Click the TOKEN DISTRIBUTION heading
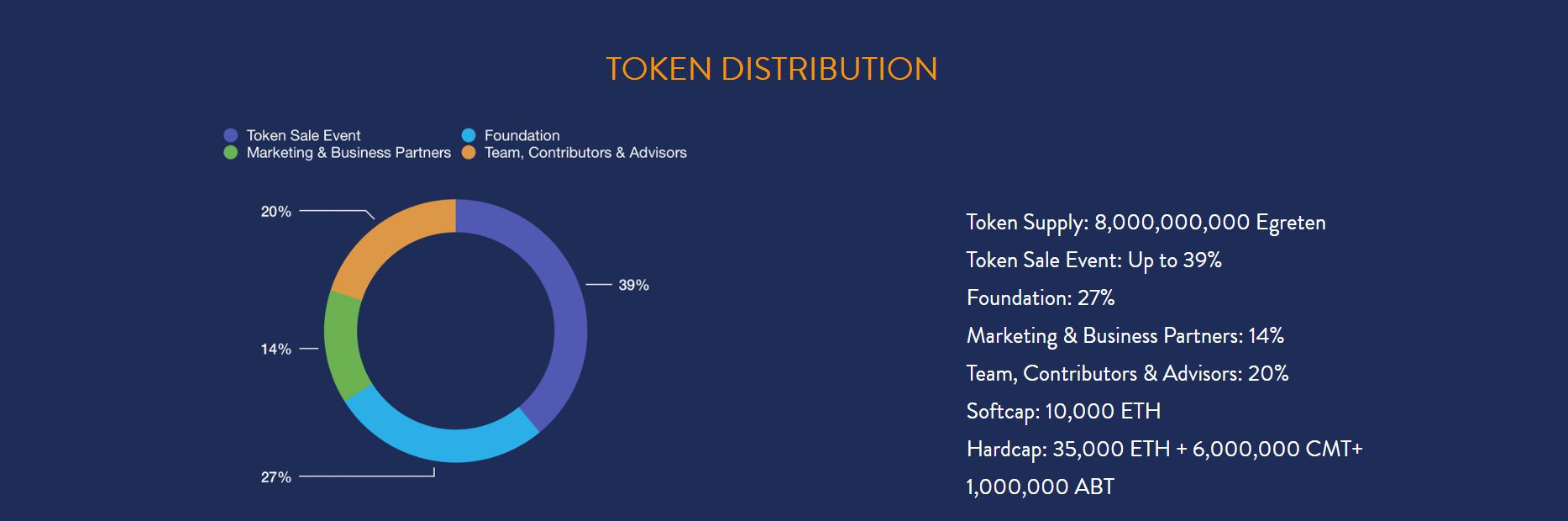The height and width of the screenshot is (521, 1568). 771,69
